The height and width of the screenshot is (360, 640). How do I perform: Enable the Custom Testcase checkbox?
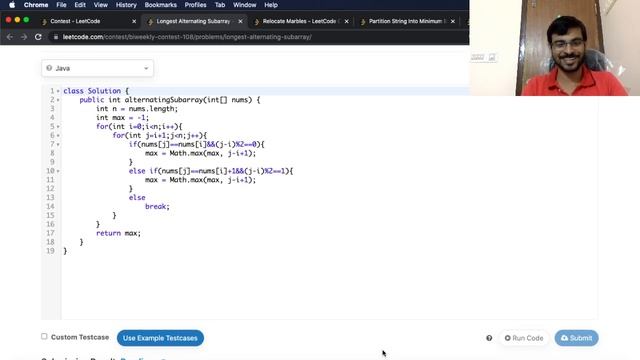point(44,336)
